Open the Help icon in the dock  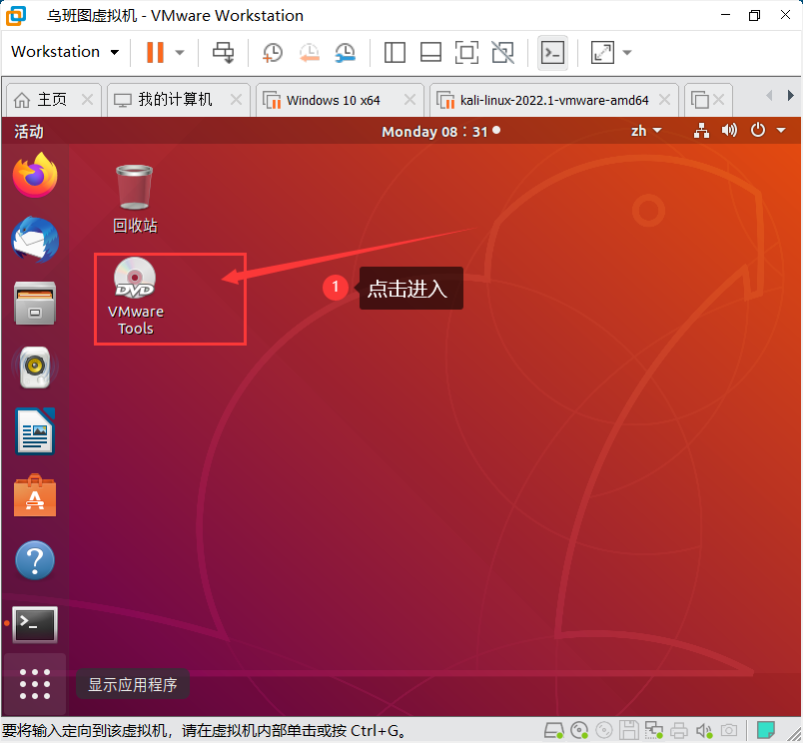[x=35, y=560]
